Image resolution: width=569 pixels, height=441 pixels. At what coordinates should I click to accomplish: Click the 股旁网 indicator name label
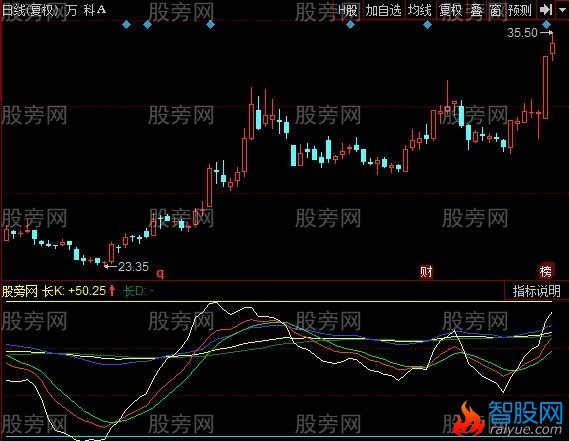(20, 291)
